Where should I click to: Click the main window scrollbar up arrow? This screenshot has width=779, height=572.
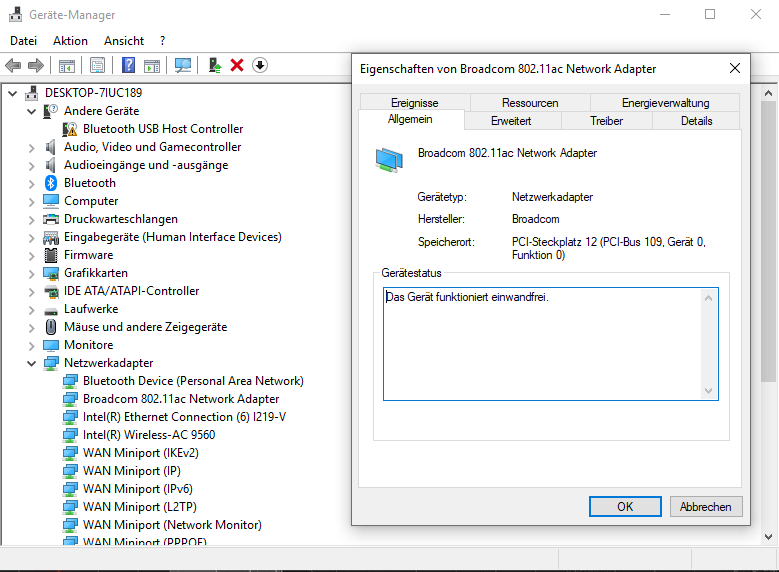pos(769,93)
